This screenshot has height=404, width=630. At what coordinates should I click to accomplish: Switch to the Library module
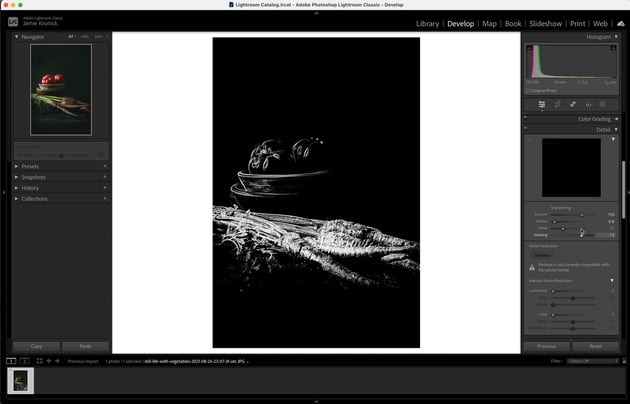[428, 24]
